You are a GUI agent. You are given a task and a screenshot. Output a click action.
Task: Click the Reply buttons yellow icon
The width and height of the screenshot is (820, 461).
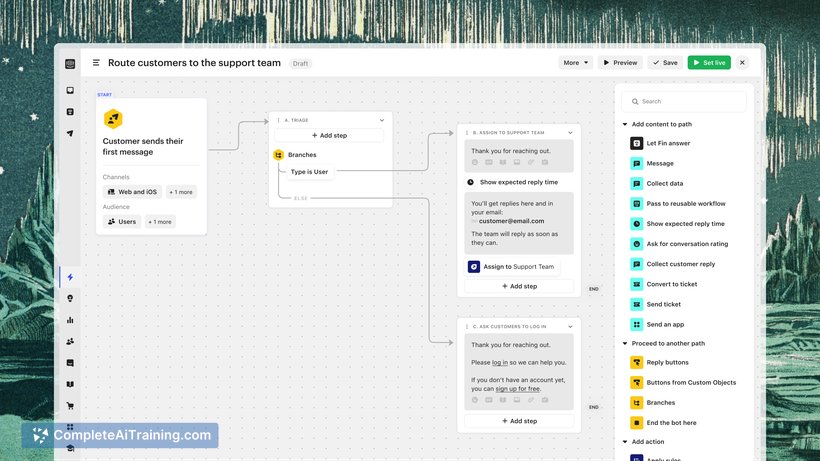(636, 362)
